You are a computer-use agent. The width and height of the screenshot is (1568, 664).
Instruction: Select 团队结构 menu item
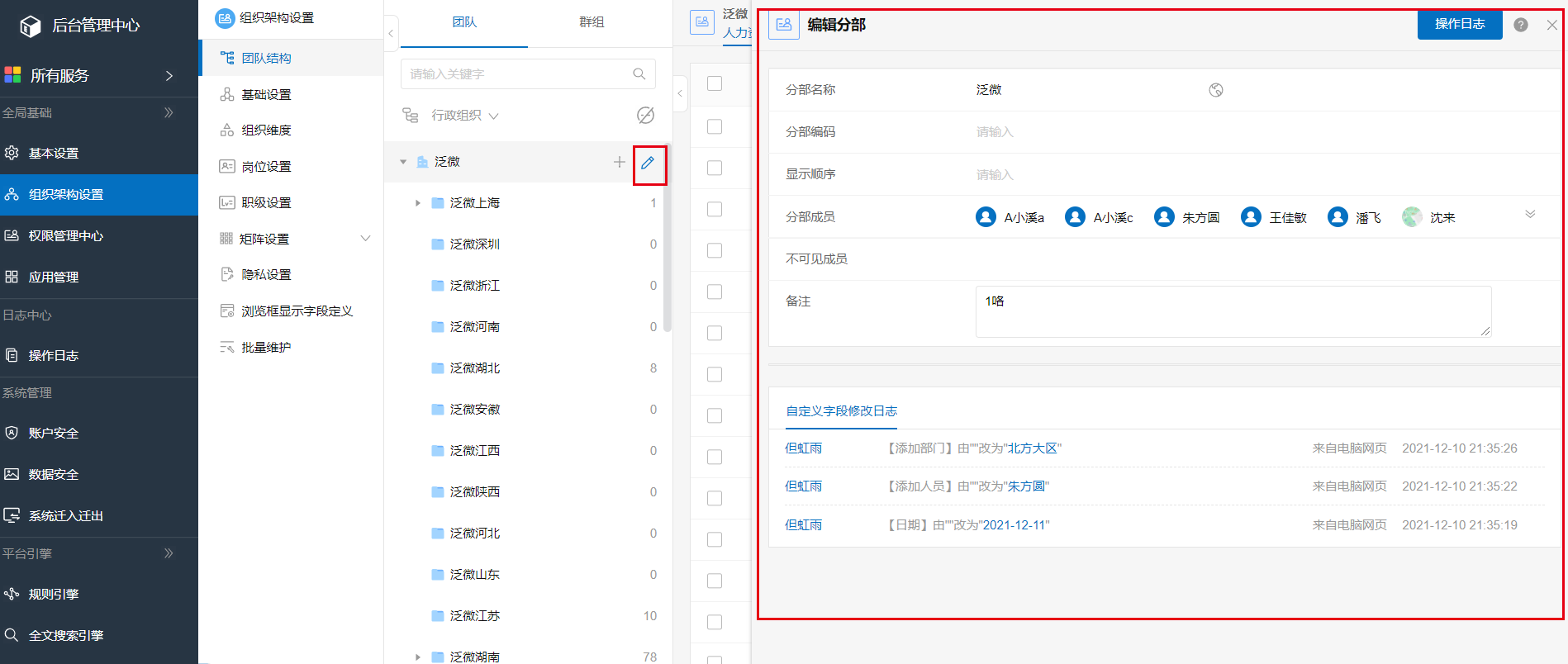(291, 58)
